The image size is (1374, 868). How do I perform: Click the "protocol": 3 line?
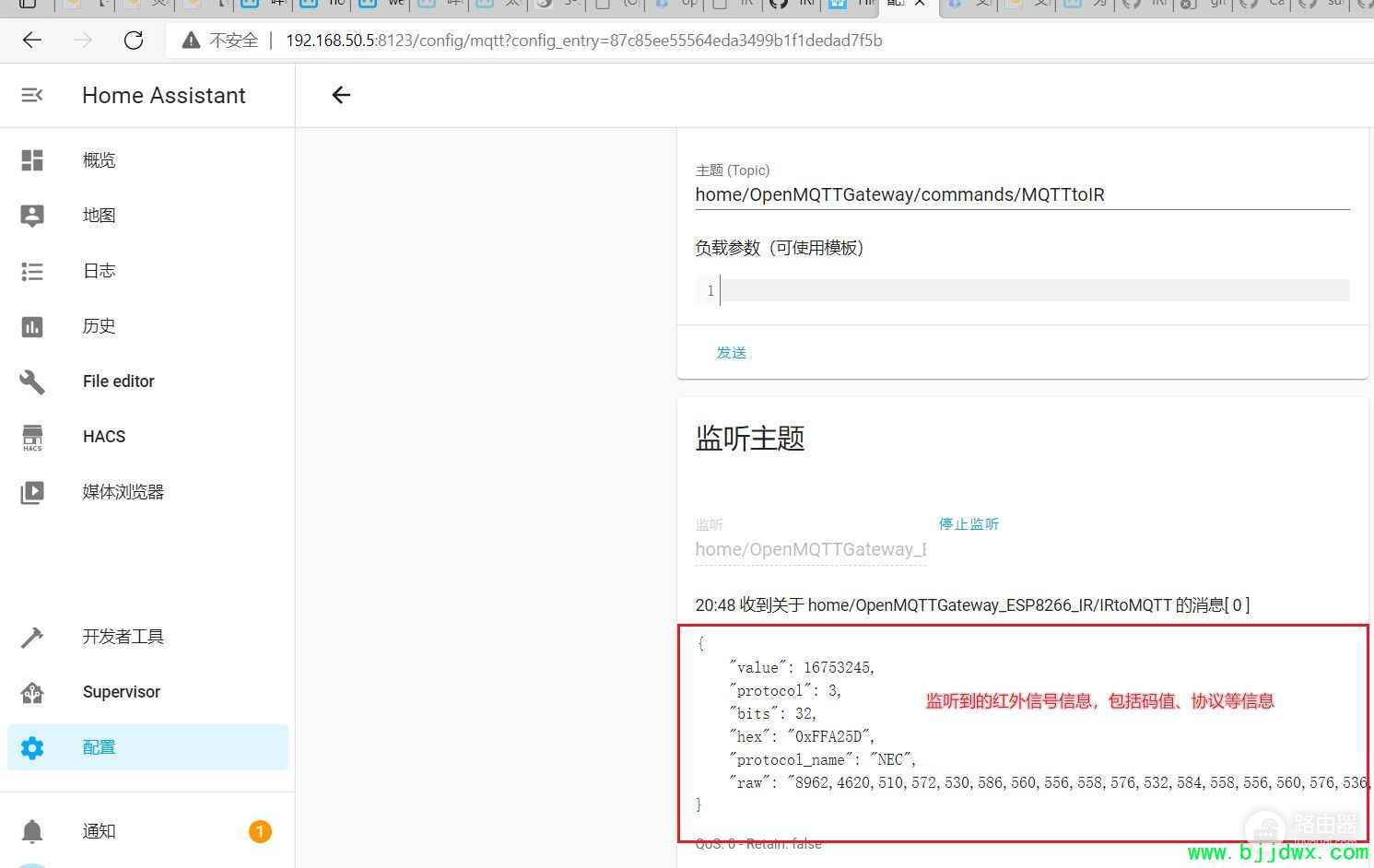(x=785, y=690)
